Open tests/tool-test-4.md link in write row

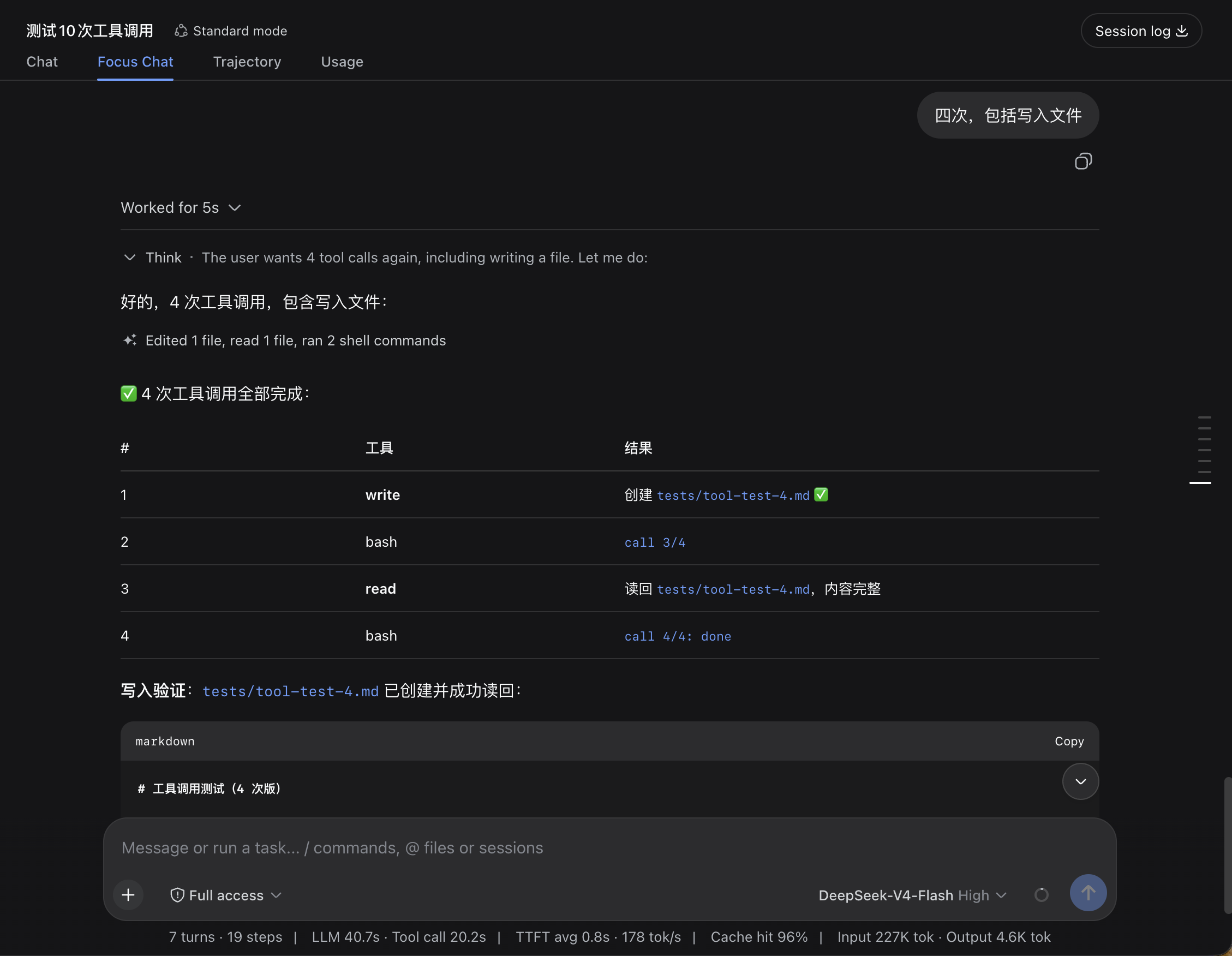click(733, 495)
